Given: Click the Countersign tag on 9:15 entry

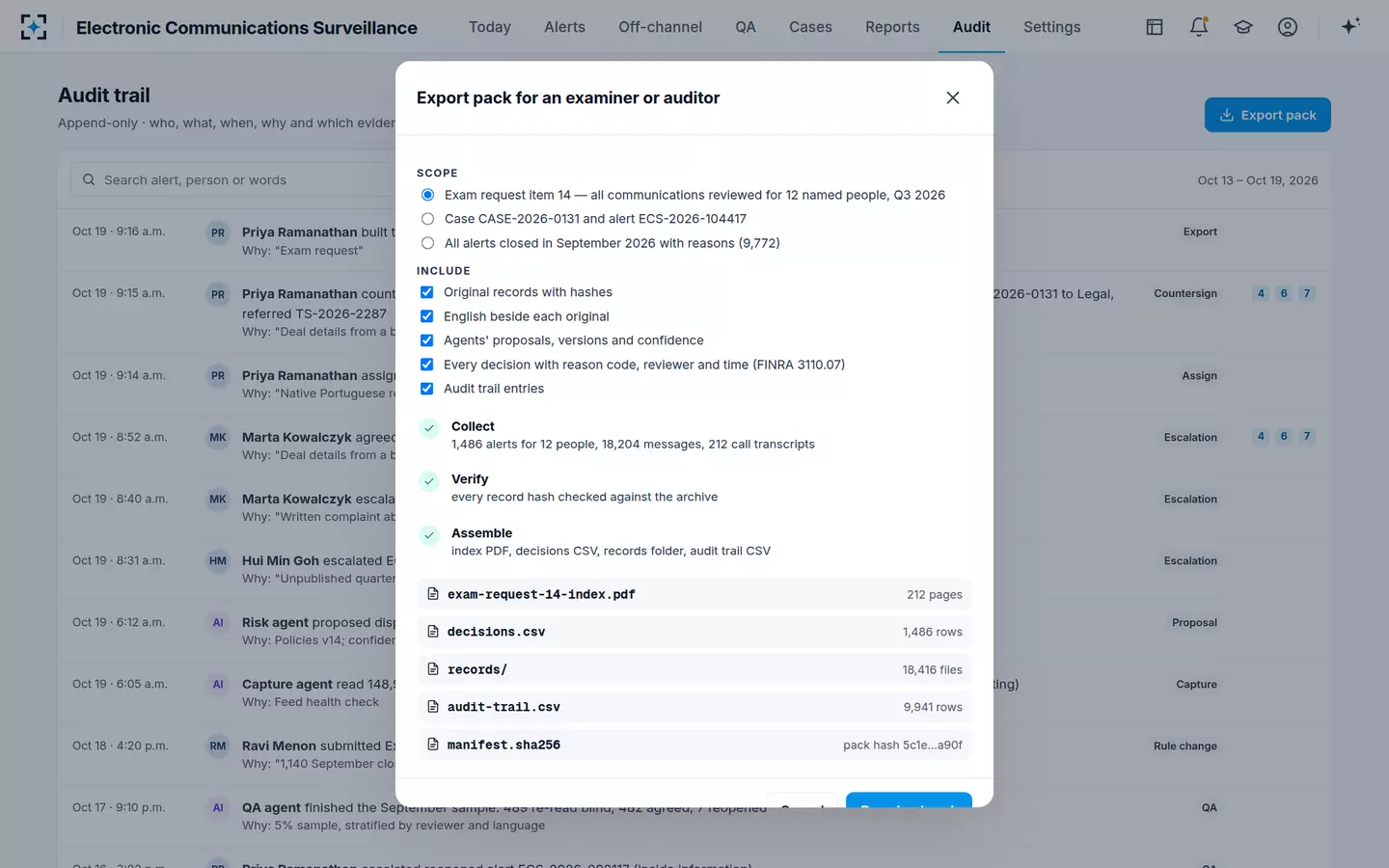Looking at the screenshot, I should click(1185, 293).
